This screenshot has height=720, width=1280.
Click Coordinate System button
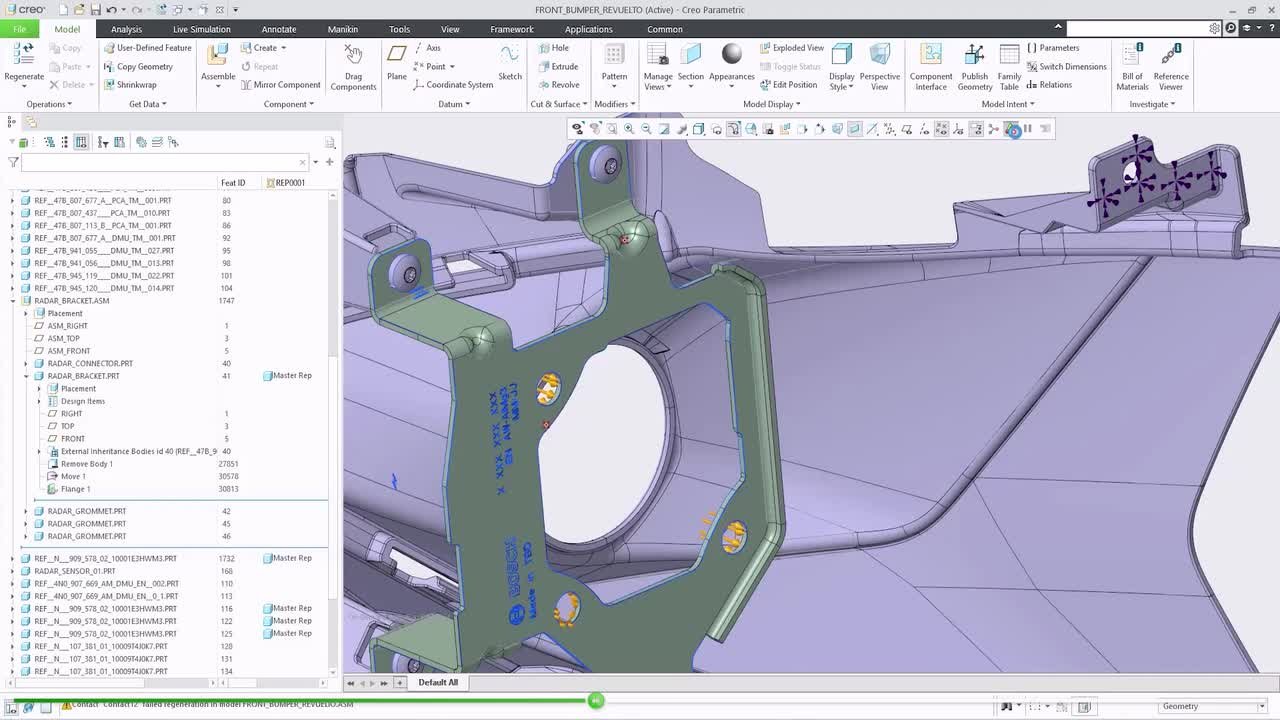click(x=452, y=85)
